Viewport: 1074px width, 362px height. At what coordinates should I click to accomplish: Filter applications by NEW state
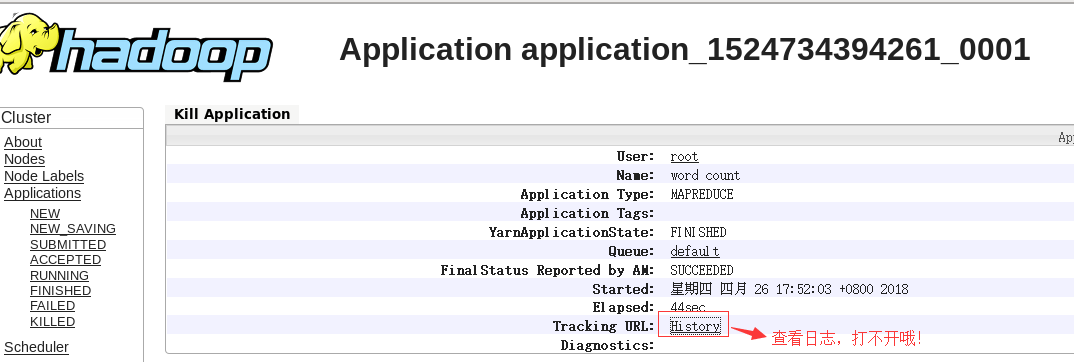pos(45,214)
